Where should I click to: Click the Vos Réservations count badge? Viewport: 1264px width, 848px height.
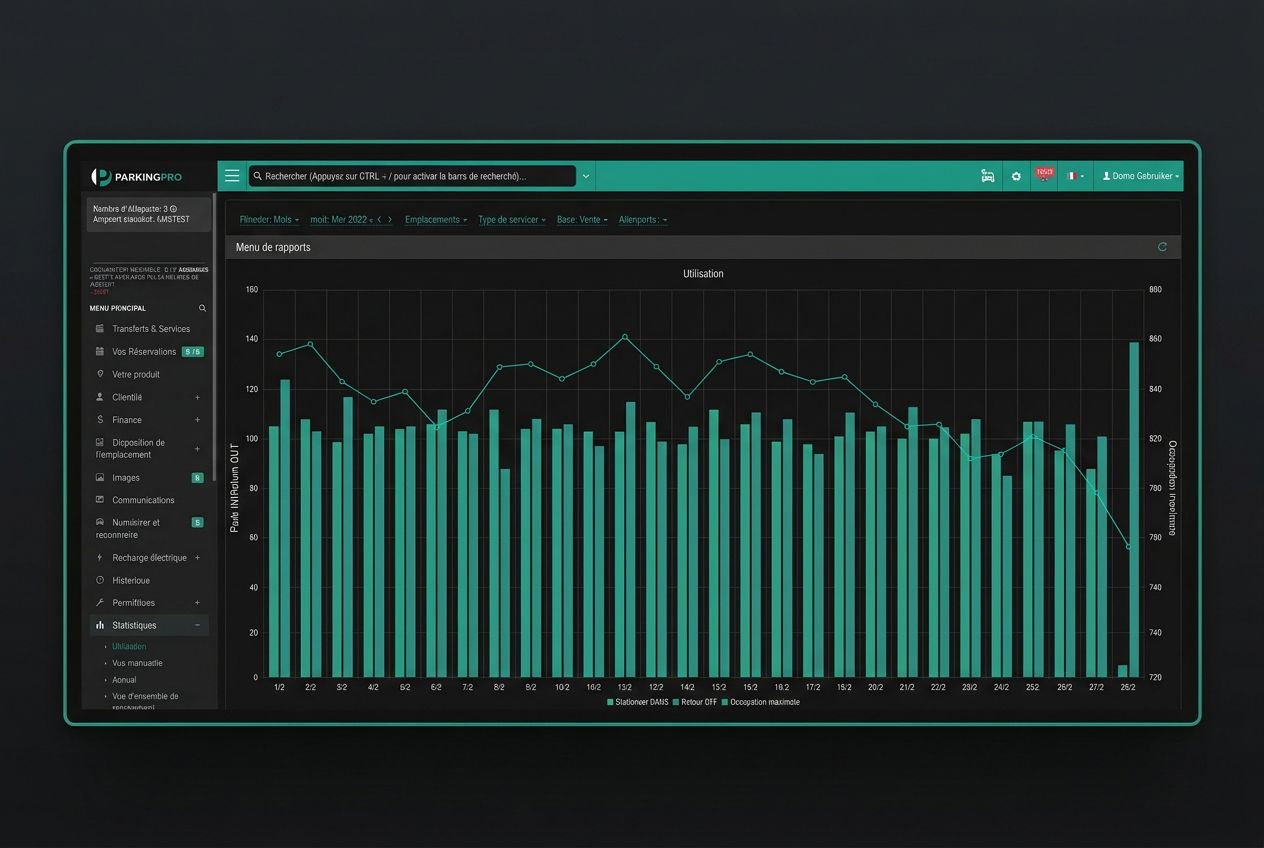(x=193, y=351)
